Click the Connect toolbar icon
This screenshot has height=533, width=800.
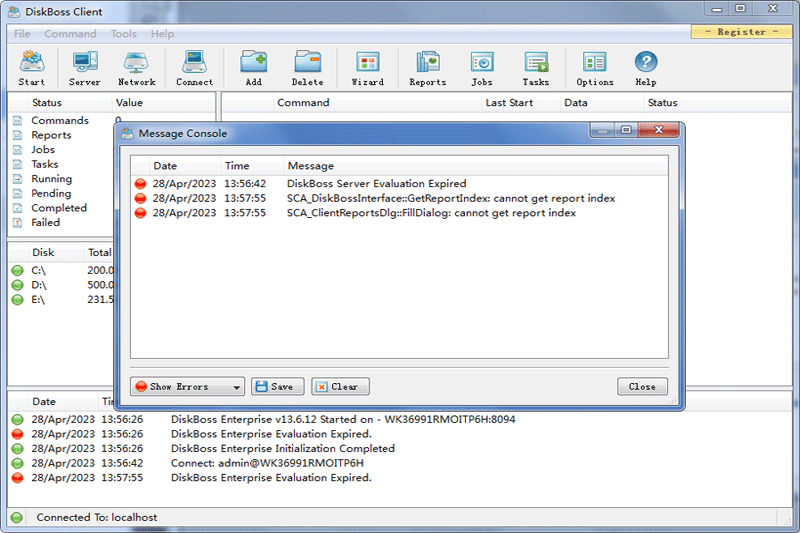pos(194,68)
